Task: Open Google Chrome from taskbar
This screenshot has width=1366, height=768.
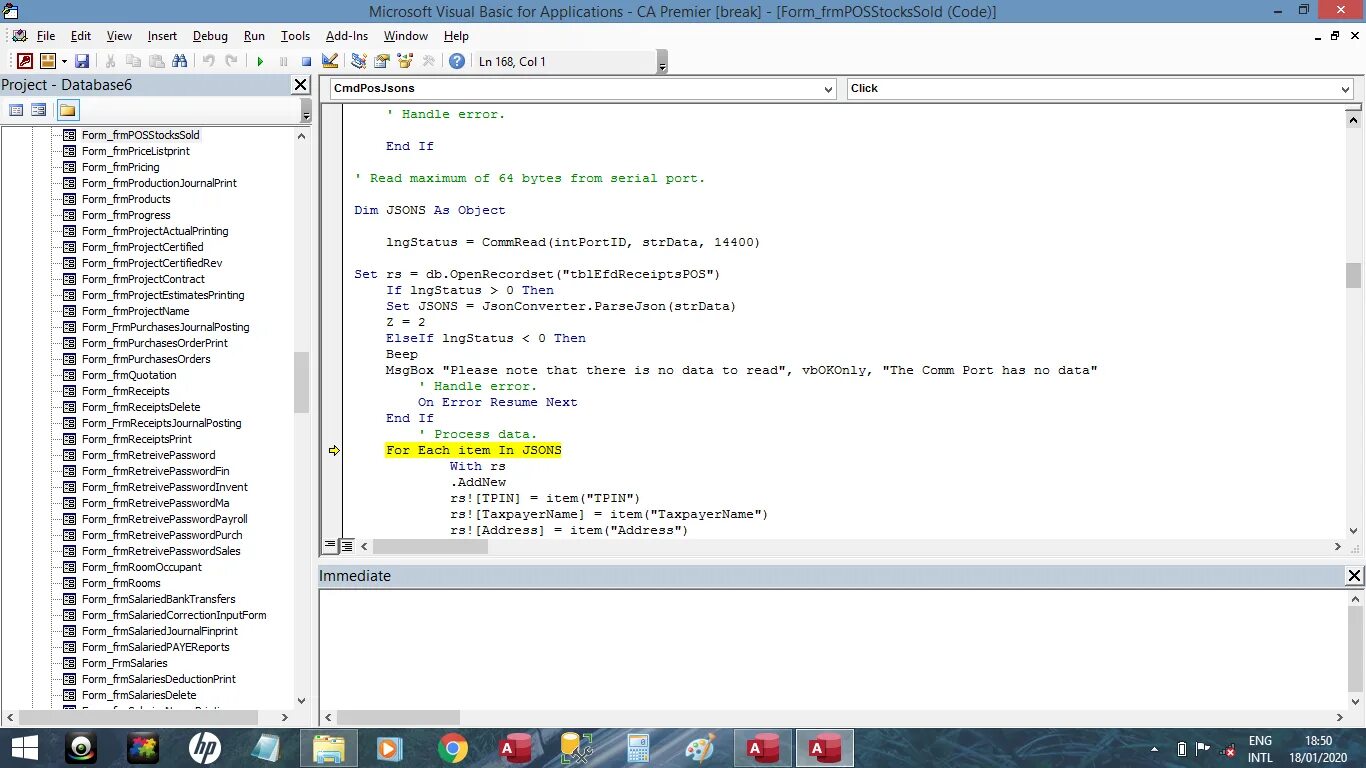Action: pos(452,748)
